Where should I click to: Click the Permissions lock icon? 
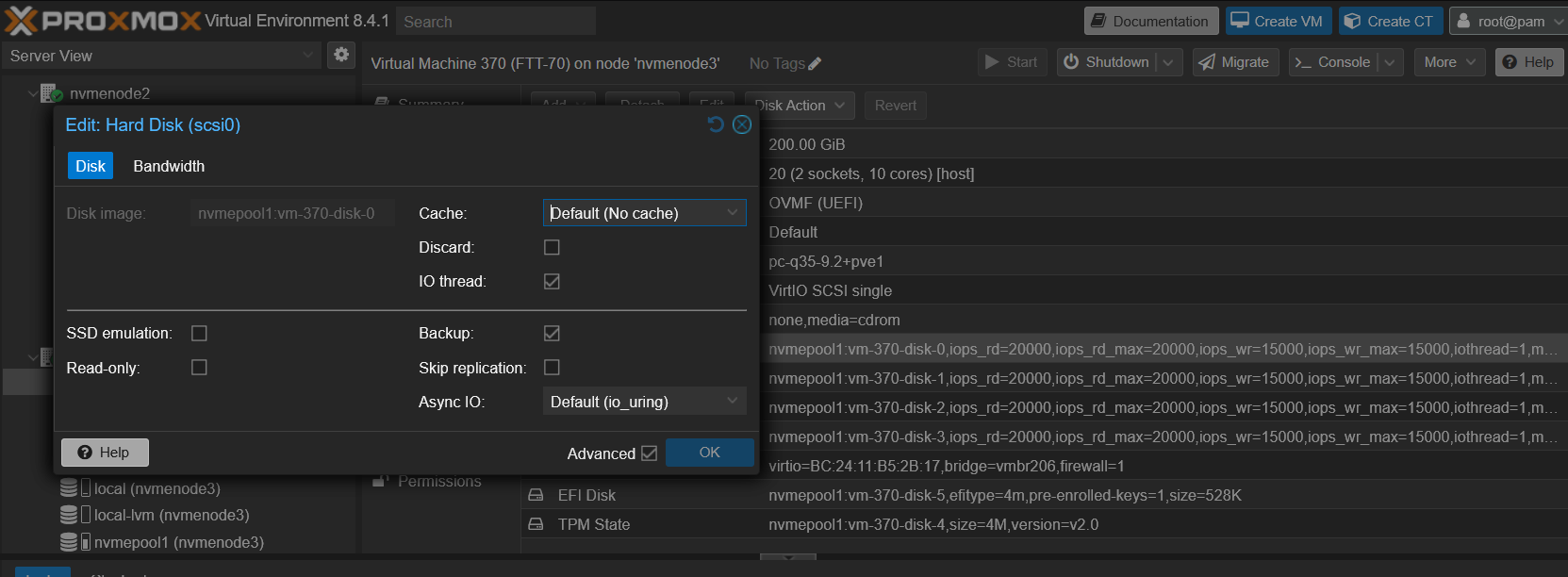click(380, 481)
